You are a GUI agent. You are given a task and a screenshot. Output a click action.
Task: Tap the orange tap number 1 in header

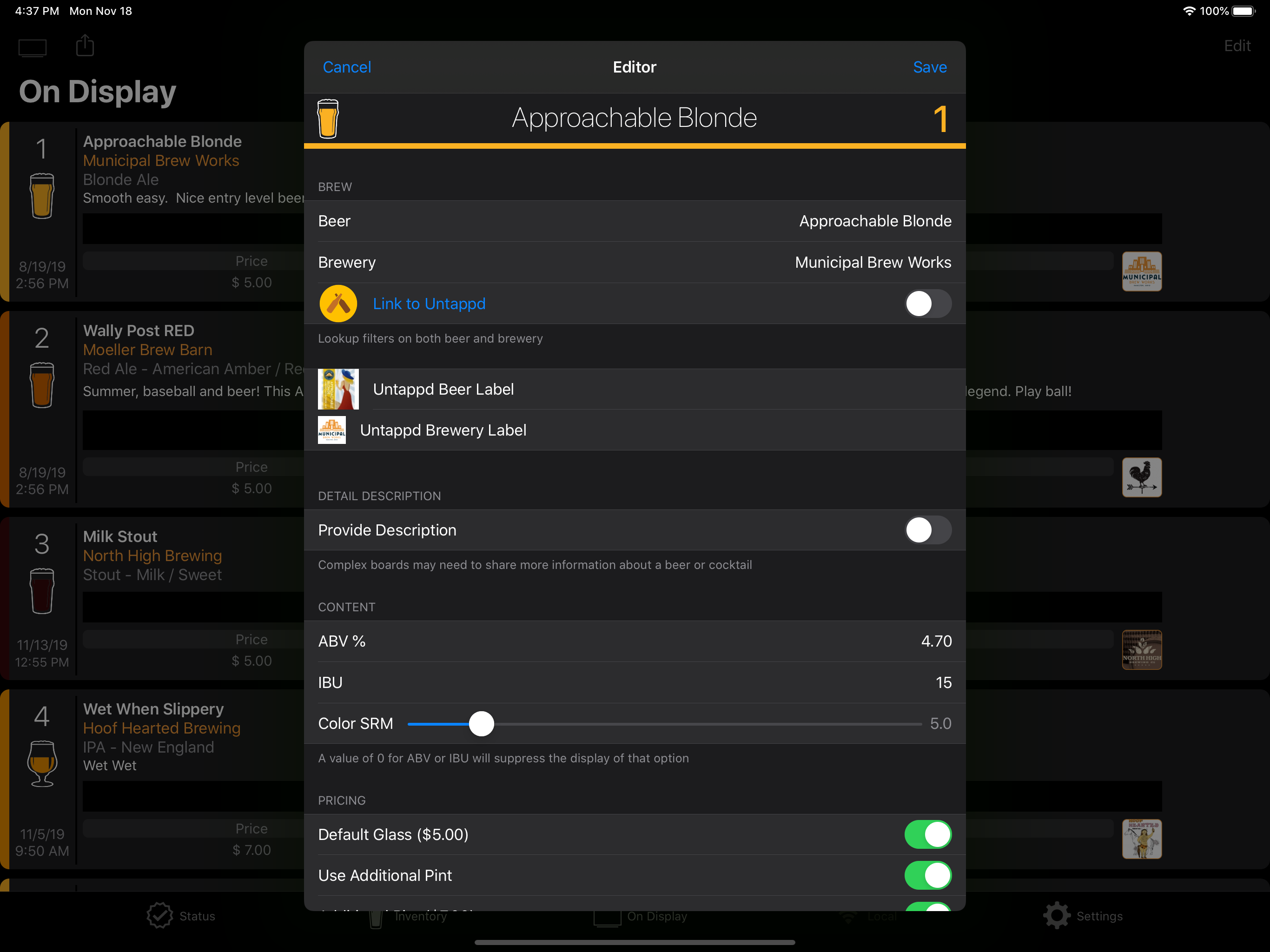(x=940, y=119)
